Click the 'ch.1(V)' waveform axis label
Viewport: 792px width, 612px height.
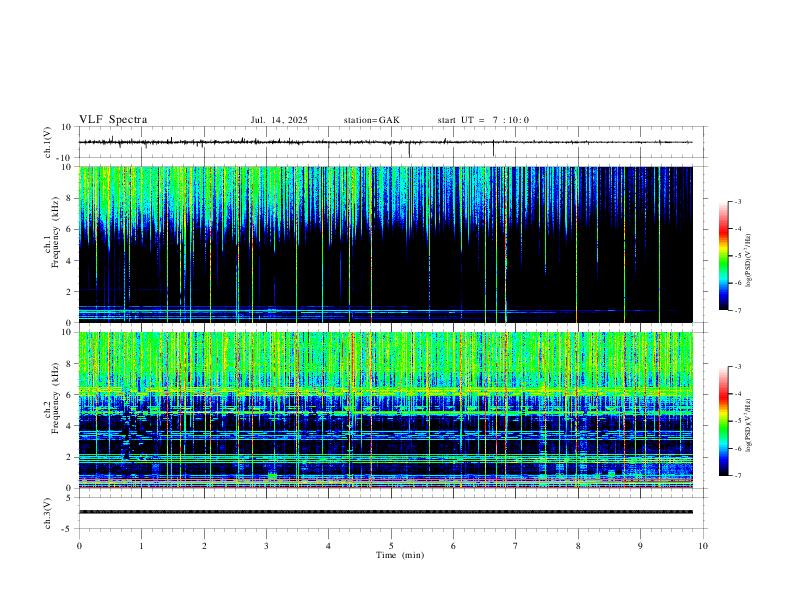click(48, 142)
